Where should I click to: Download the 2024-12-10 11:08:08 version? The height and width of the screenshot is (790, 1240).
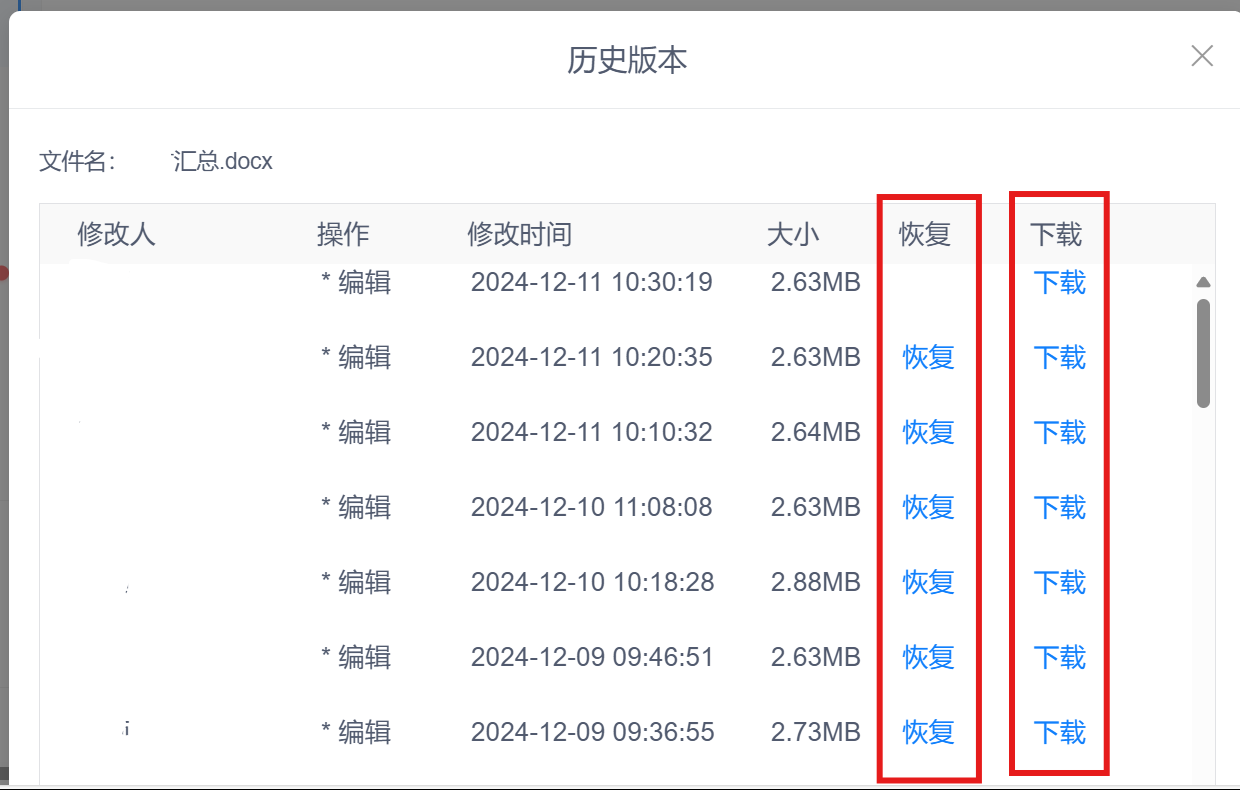[x=1058, y=507]
